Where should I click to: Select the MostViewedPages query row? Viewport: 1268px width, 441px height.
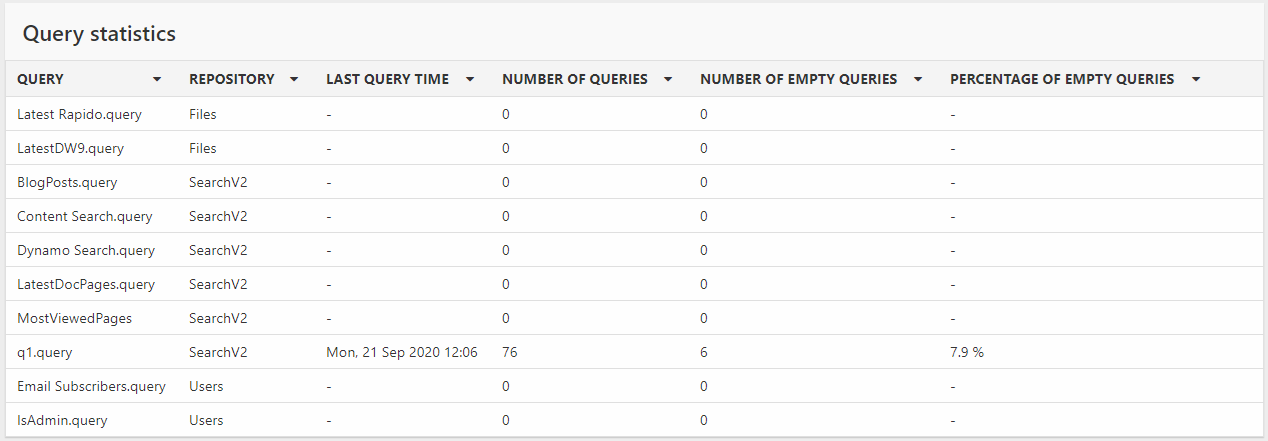click(x=74, y=318)
